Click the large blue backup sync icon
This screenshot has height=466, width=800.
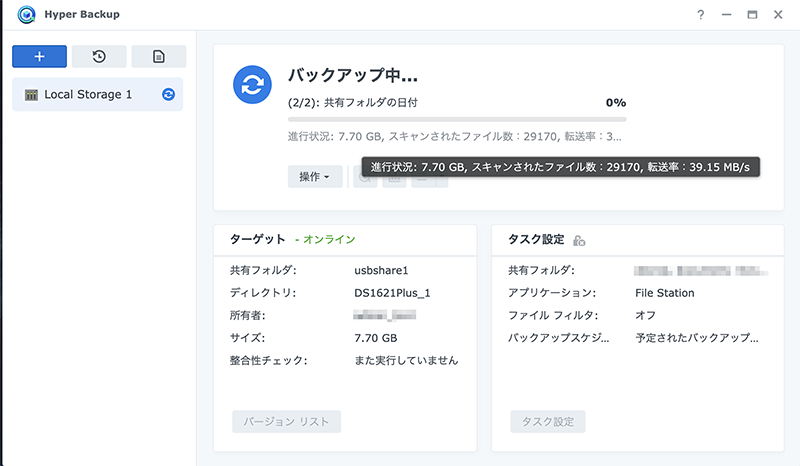click(x=253, y=86)
